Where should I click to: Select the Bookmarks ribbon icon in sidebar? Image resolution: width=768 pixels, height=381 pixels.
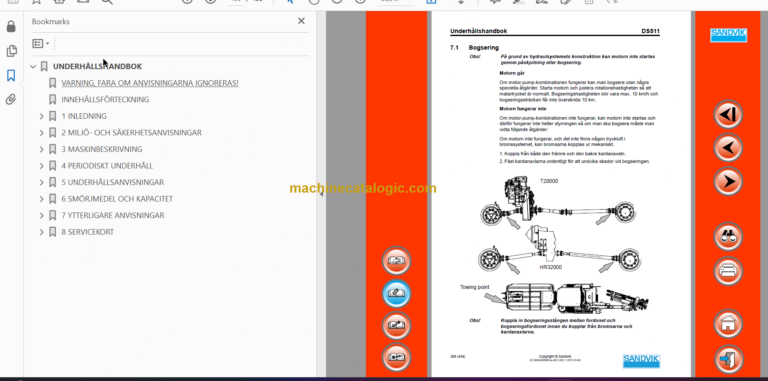(x=11, y=75)
